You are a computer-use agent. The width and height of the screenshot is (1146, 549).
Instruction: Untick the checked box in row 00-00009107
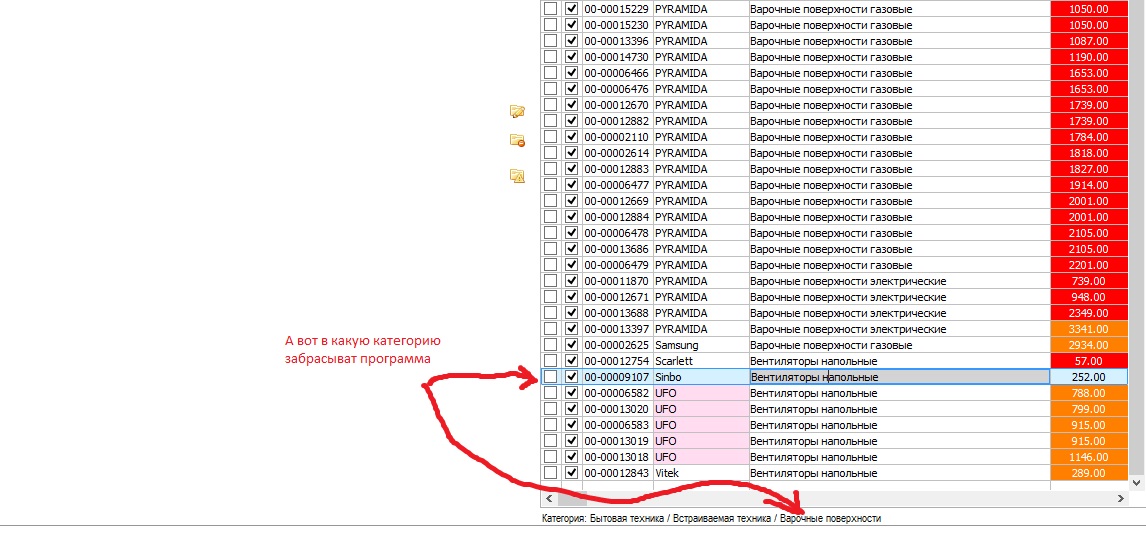[572, 377]
